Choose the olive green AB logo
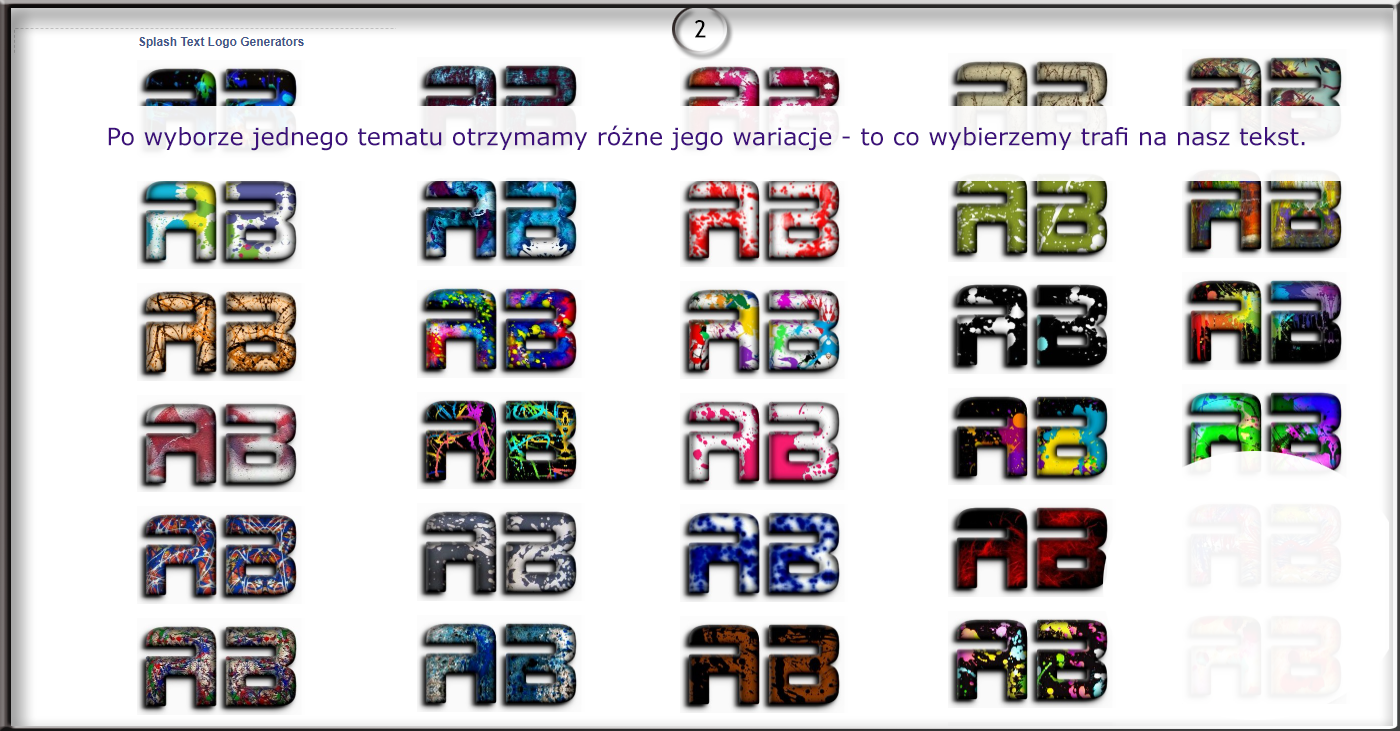1400x731 pixels. (x=1030, y=219)
